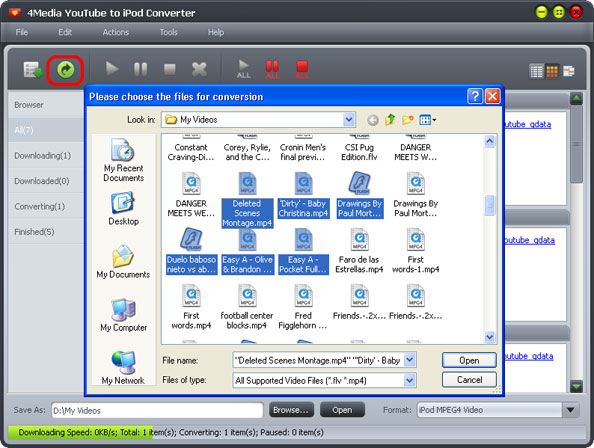Click file list scrollbar up arrow
Screen dimensions: 594x448
pyautogui.click(x=489, y=141)
